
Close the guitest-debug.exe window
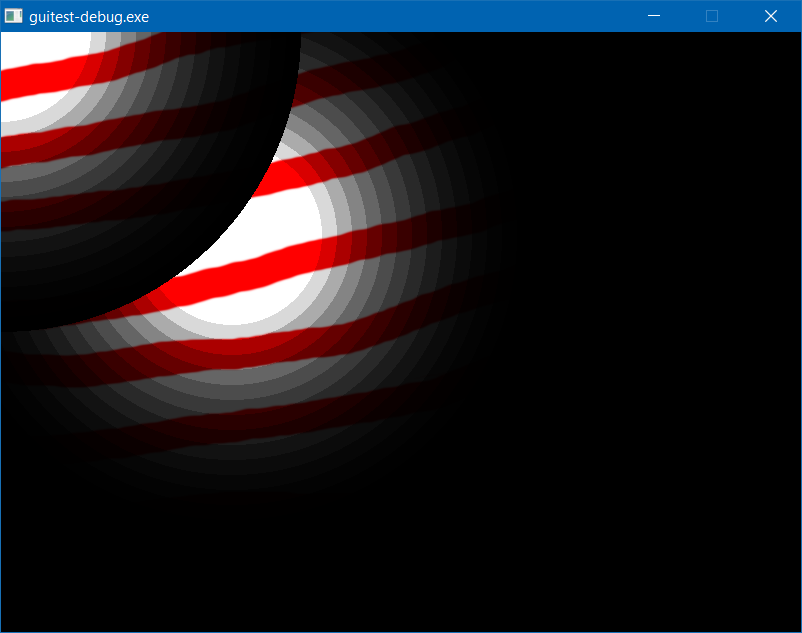pos(770,16)
